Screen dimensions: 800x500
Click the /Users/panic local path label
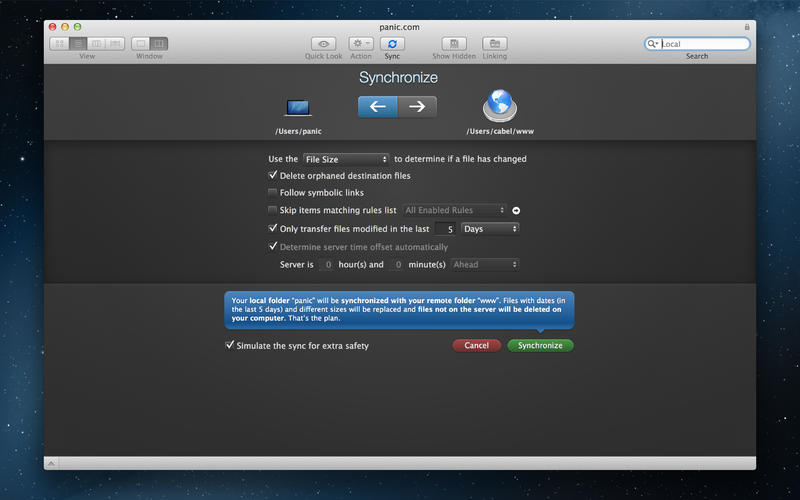[x=298, y=131]
